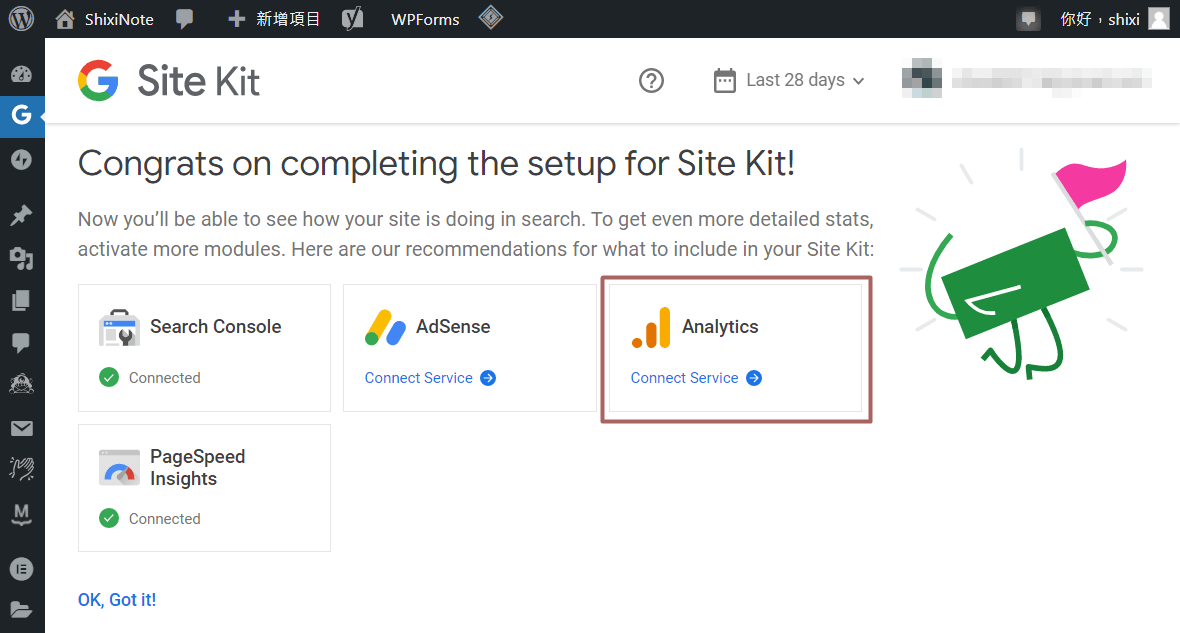1180x633 pixels.
Task: Open the comments bubble in admin bar
Action: pyautogui.click(x=184, y=19)
